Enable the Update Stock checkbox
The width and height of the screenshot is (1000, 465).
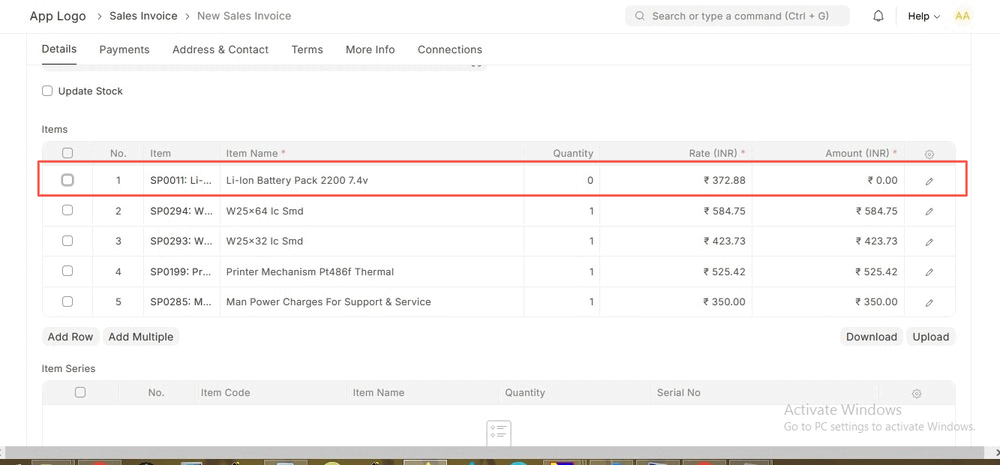coord(47,91)
